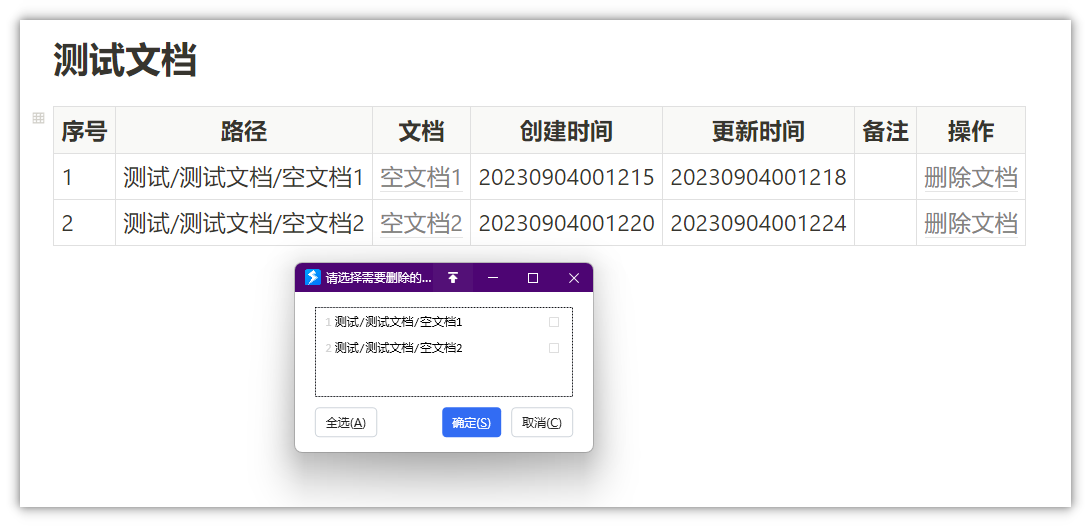Maximize the delete selection dialog
Viewport: 1091px width, 527px height.
[533, 278]
